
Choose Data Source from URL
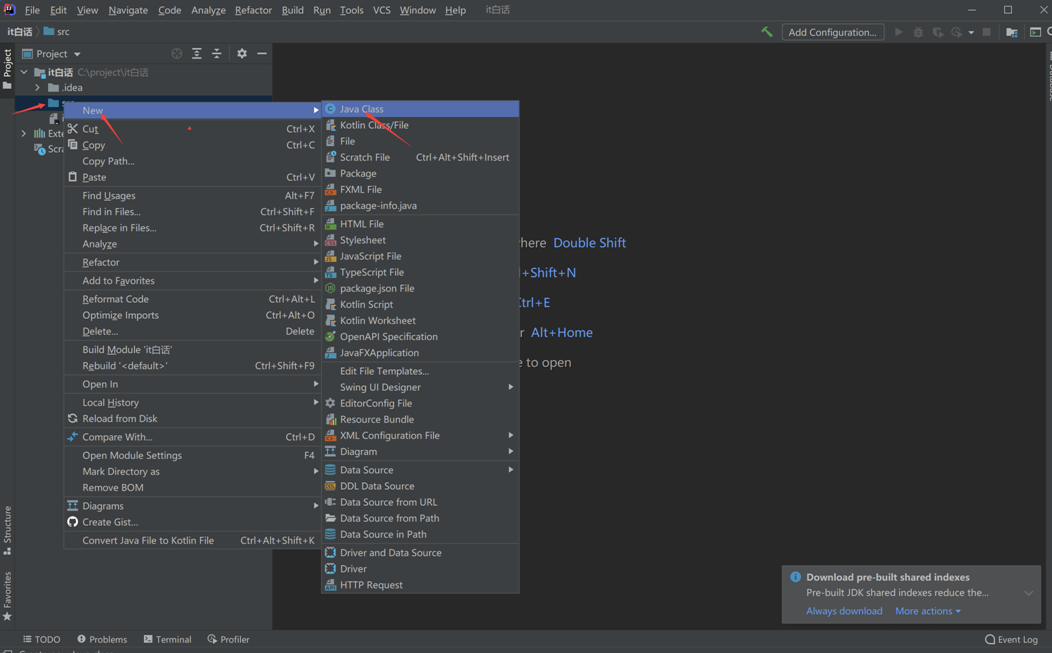[x=421, y=502]
